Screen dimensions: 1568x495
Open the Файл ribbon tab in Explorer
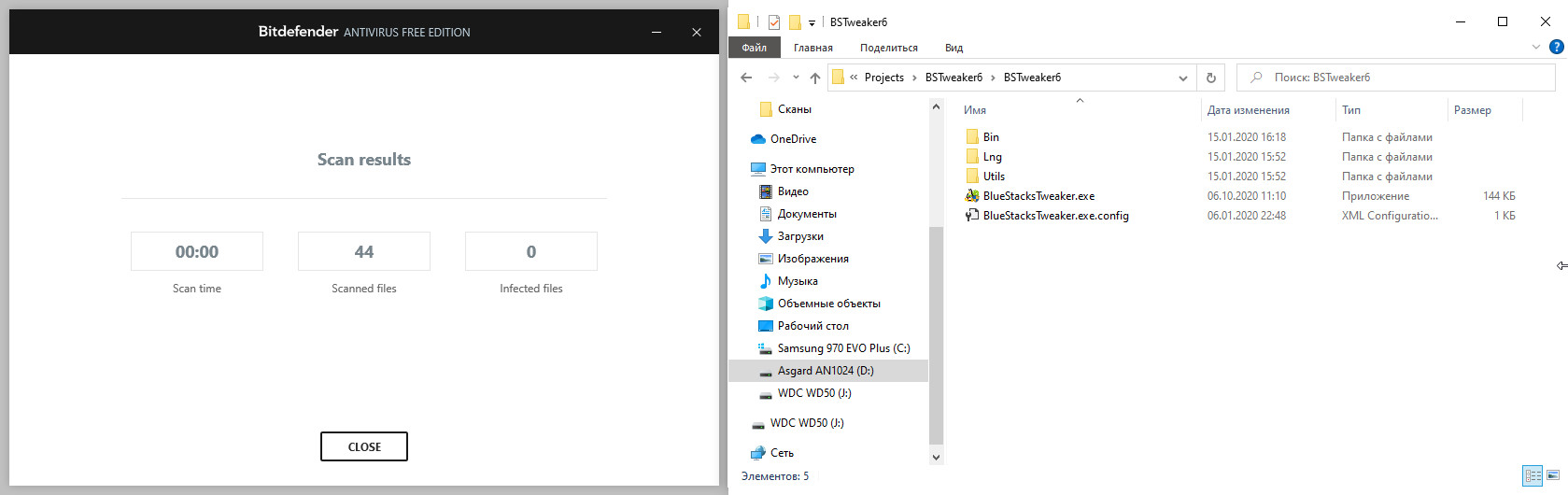tap(755, 48)
